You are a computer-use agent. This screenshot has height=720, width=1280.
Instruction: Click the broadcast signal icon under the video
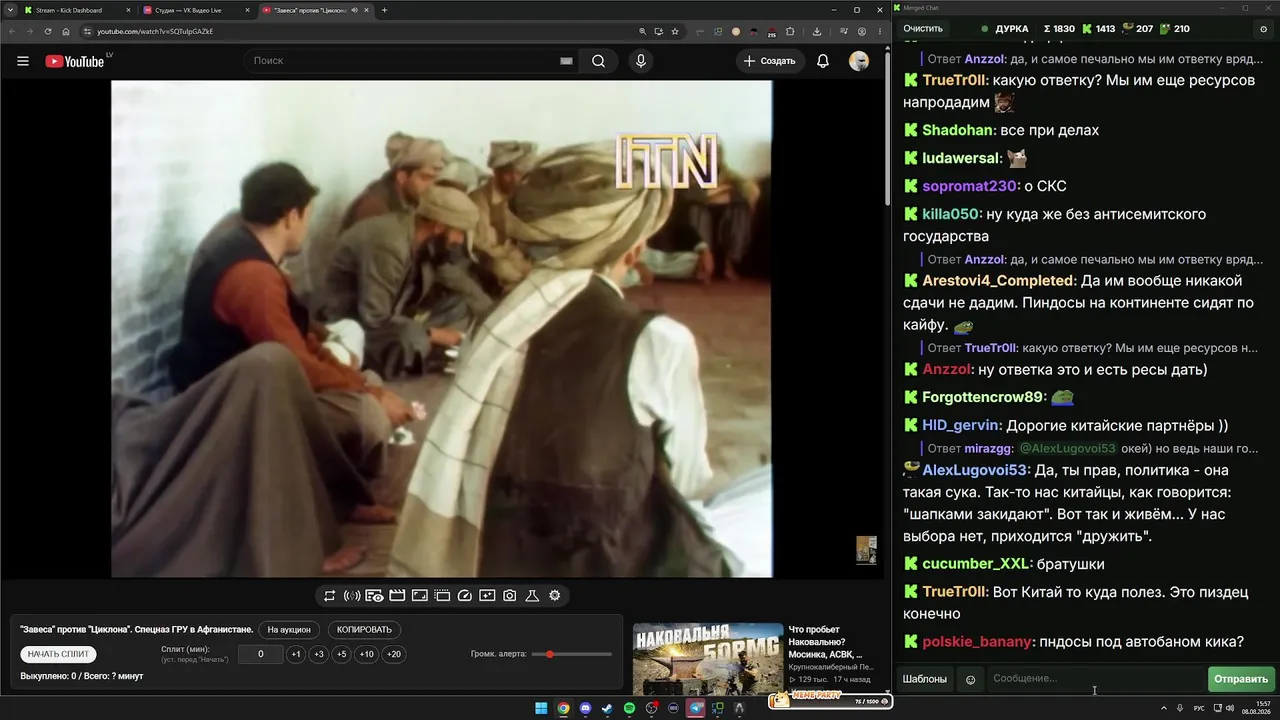[x=352, y=596]
